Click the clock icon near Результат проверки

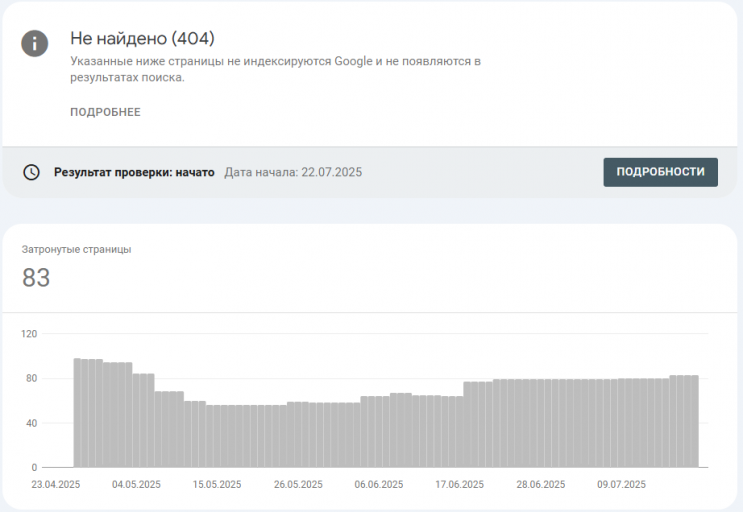click(31, 172)
